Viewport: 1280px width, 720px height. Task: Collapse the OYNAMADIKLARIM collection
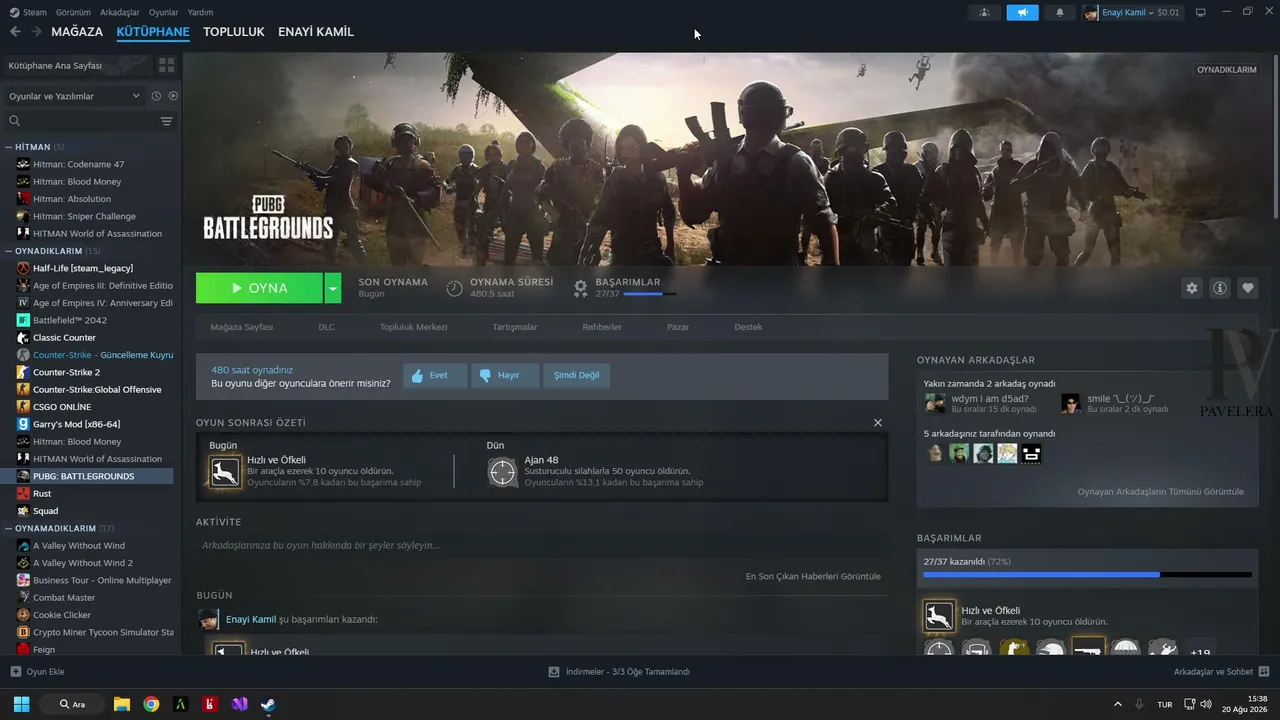pyautogui.click(x=8, y=528)
